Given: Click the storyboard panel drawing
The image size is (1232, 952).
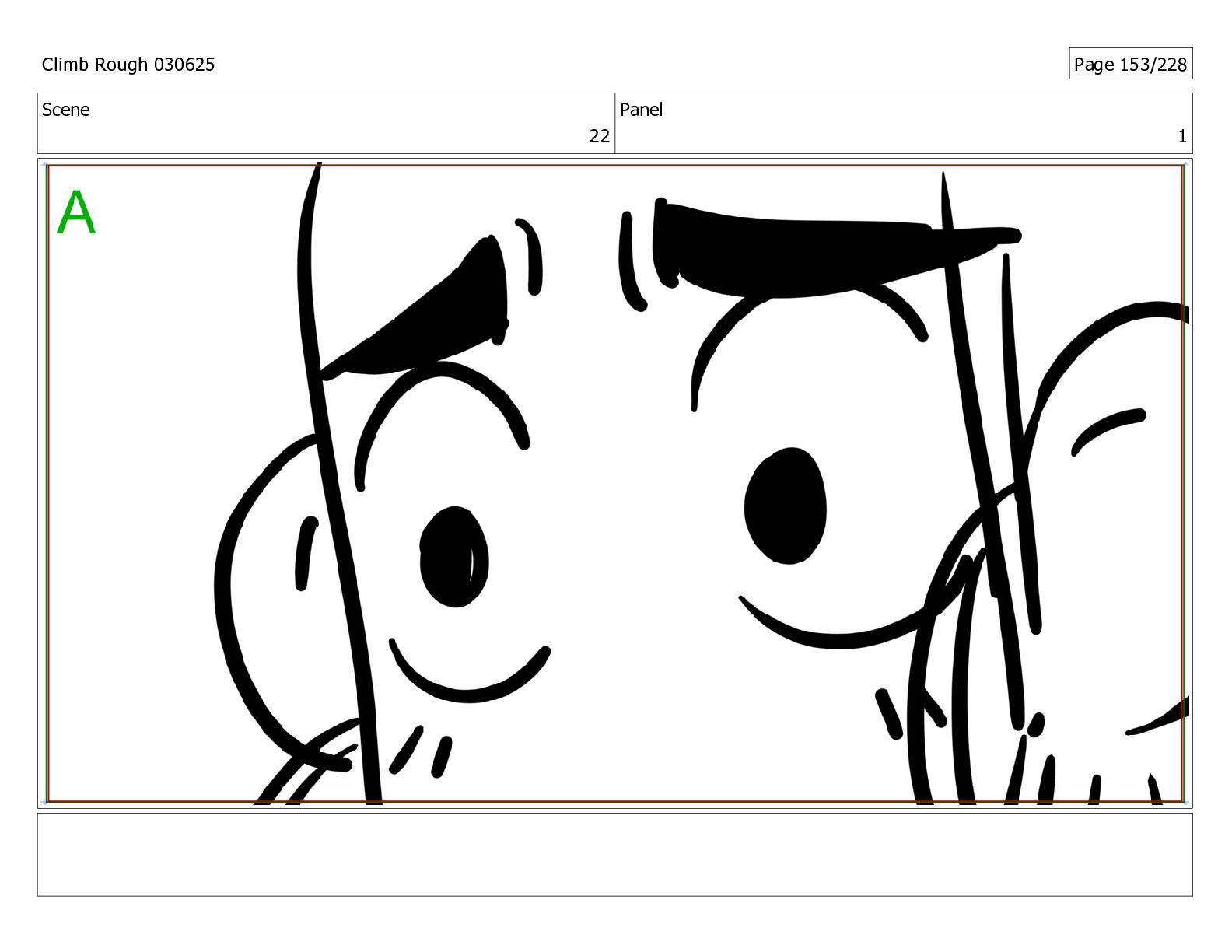Looking at the screenshot, I should [x=614, y=482].
